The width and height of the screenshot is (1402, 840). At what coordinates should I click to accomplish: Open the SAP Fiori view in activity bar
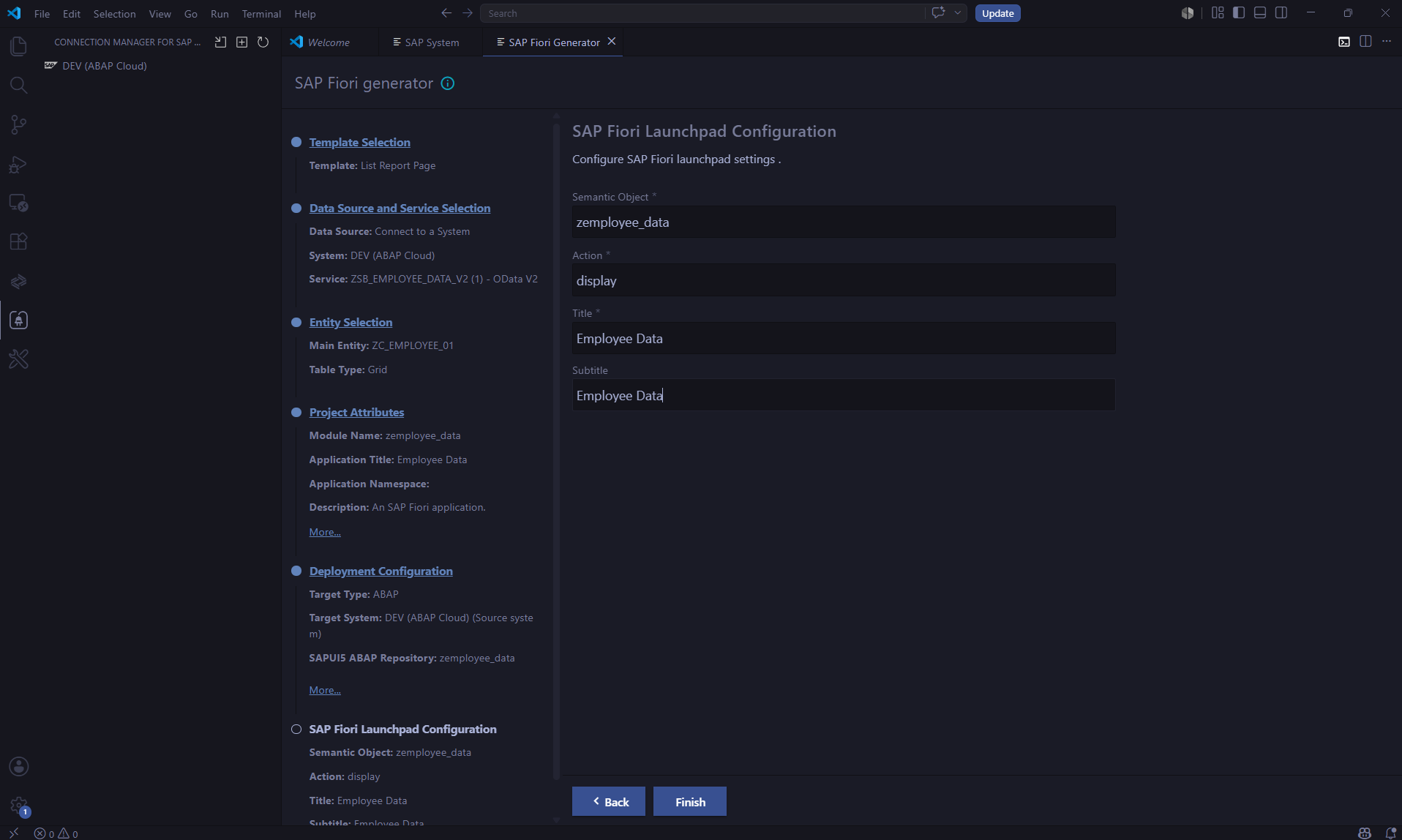(x=18, y=320)
